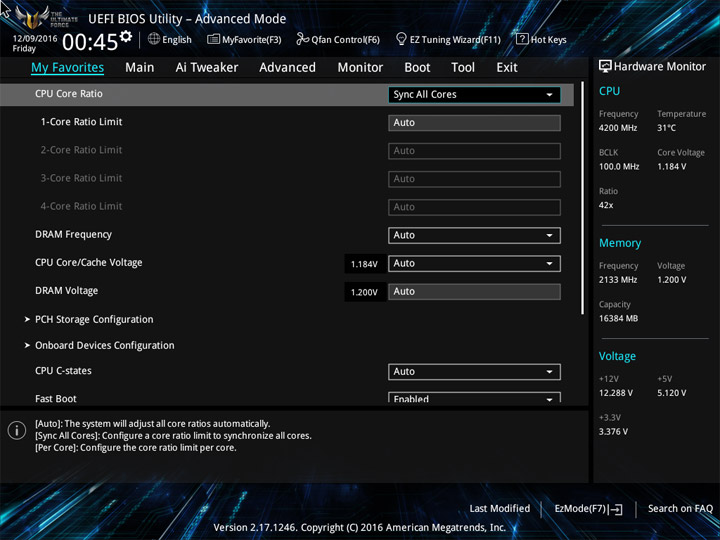Click the 12/09/2016 date
Image resolution: width=720 pixels, height=540 pixels.
click(x=35, y=39)
